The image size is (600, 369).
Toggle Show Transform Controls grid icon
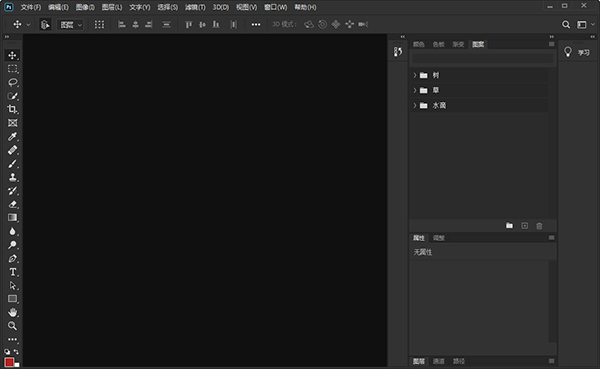coord(99,24)
